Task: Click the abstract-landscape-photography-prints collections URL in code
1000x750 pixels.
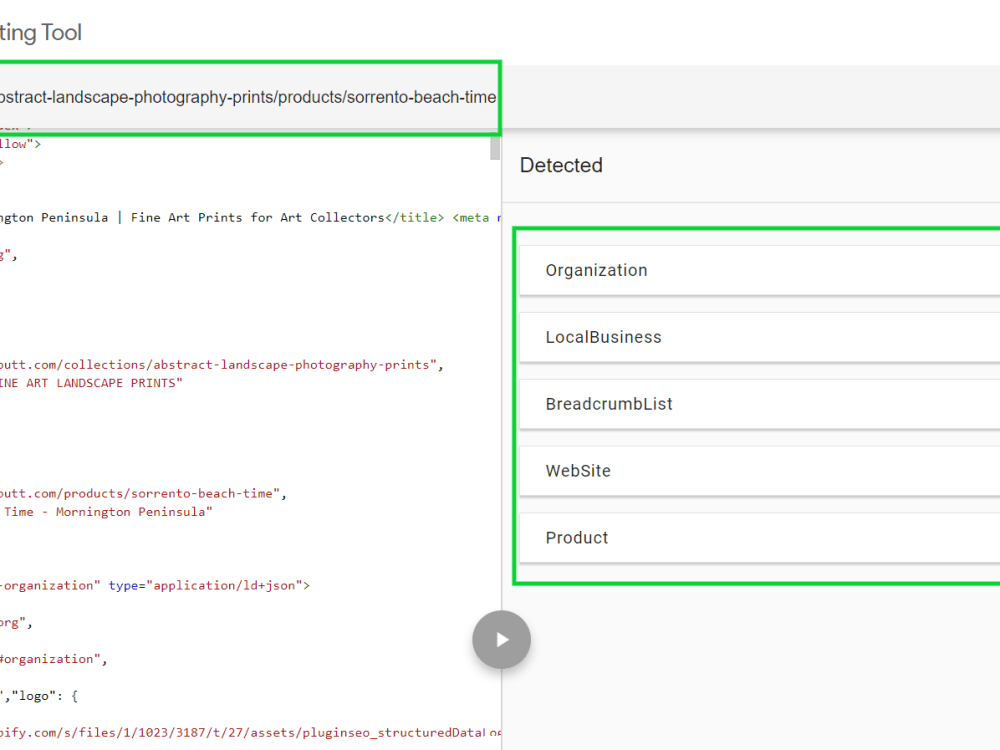Action: 220,364
